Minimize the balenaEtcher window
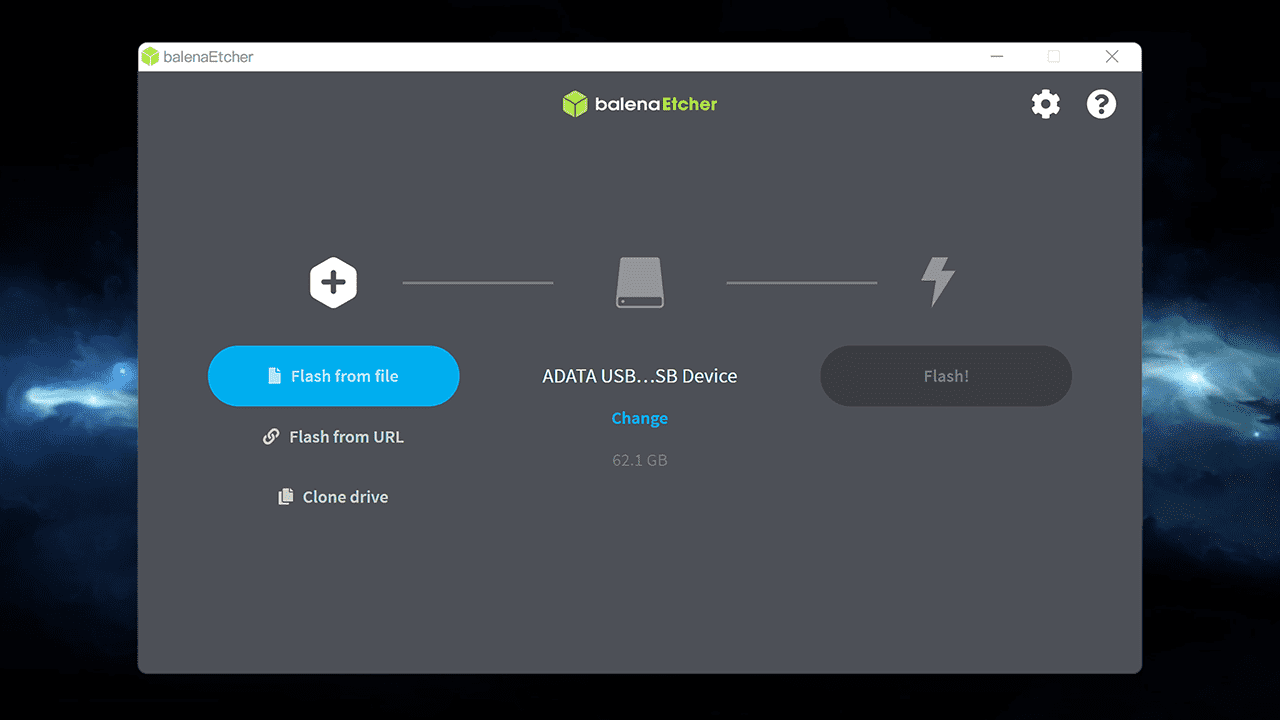This screenshot has width=1280, height=720. click(x=997, y=57)
